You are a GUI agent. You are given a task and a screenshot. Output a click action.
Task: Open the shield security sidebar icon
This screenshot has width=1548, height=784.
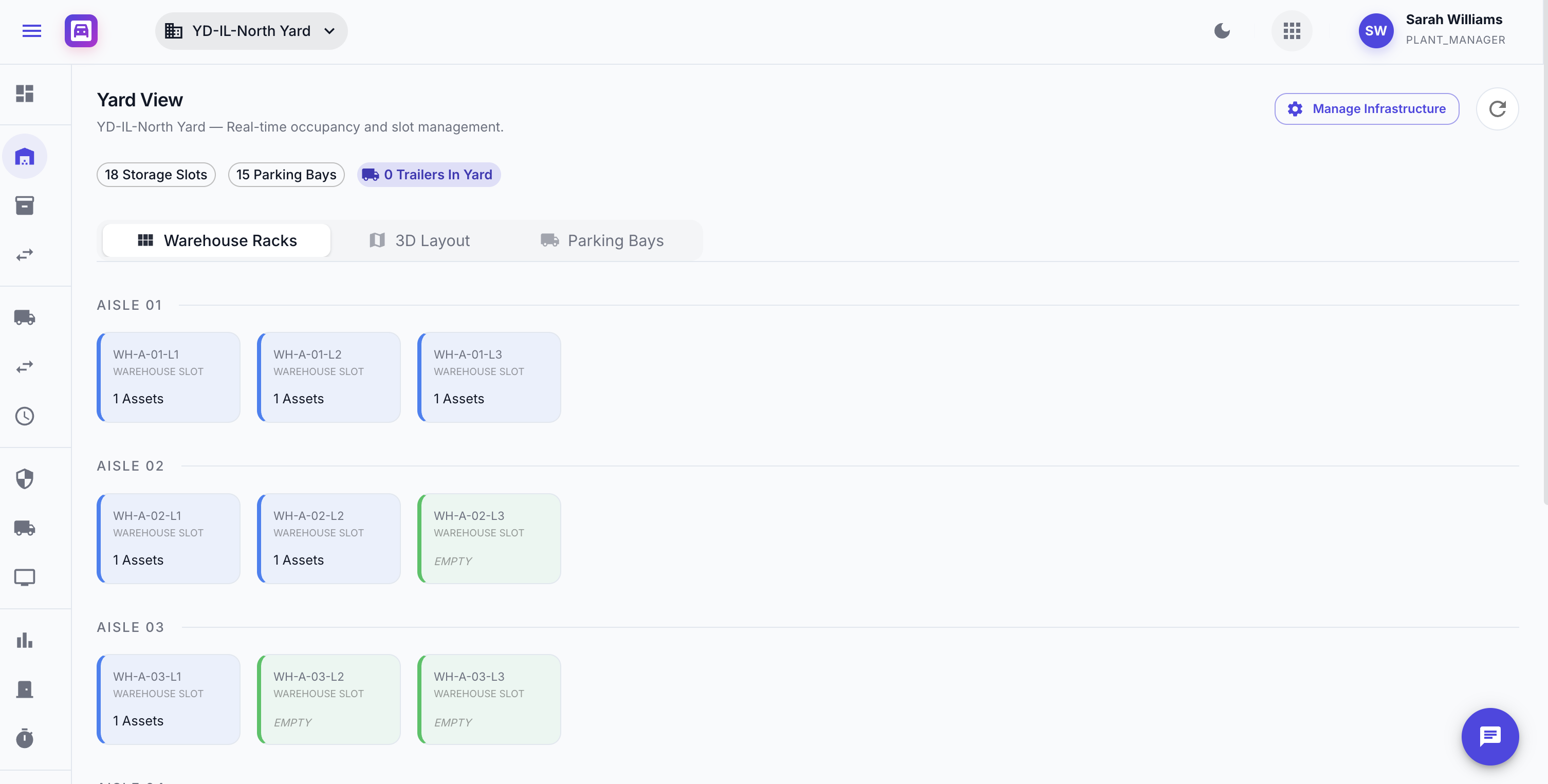pos(25,479)
